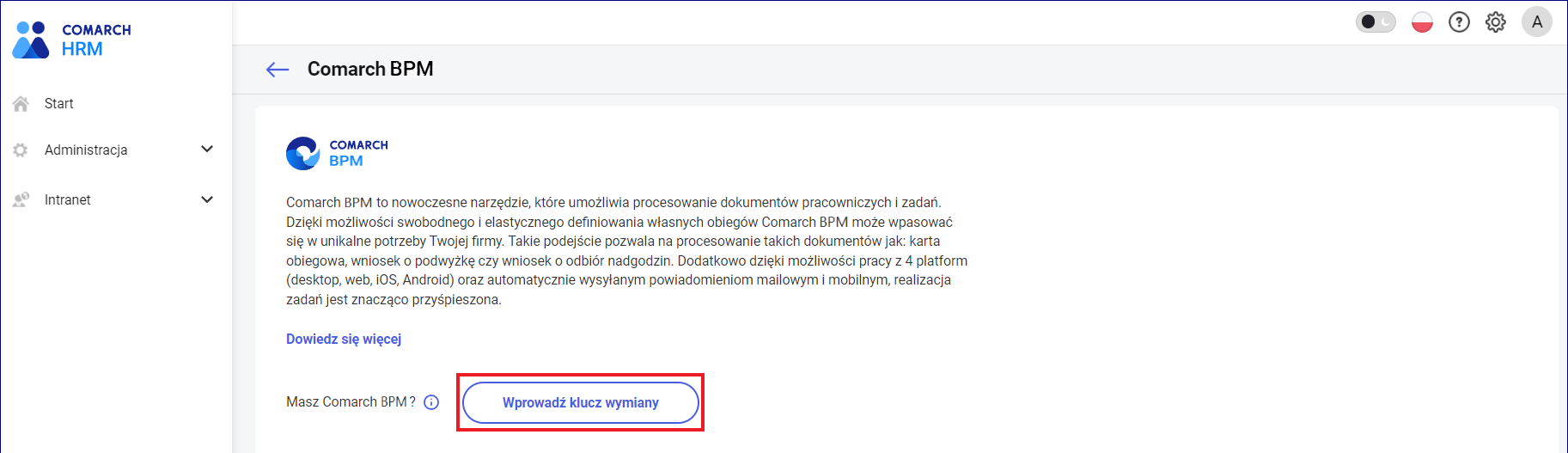The width and height of the screenshot is (1568, 453).
Task: Go back using the left arrow
Action: [278, 70]
